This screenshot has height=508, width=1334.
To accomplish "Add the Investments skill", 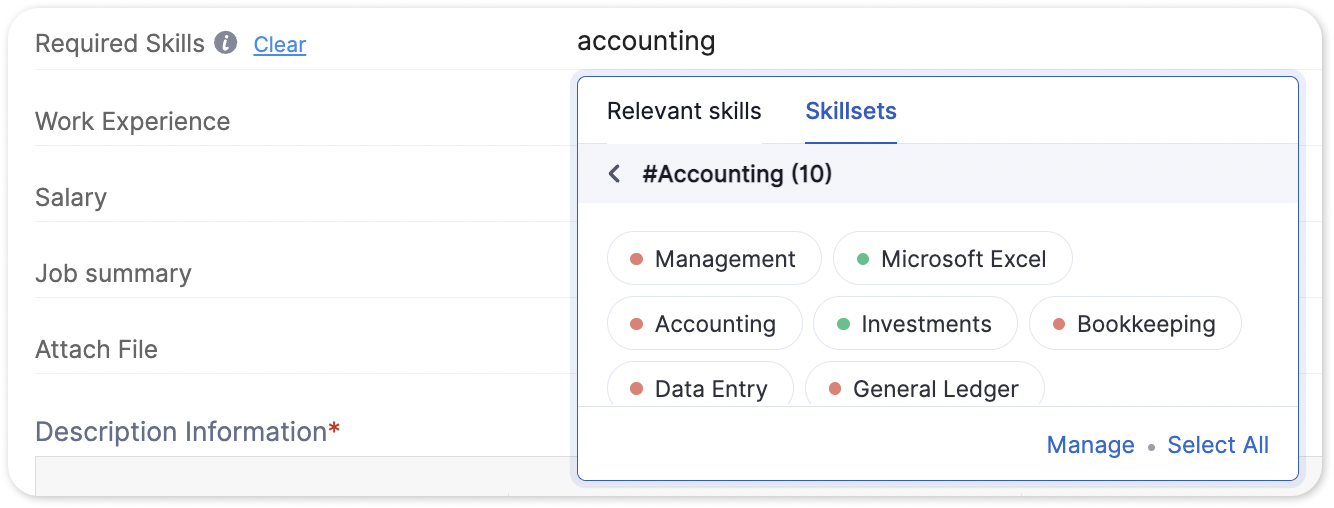I will 915,323.
